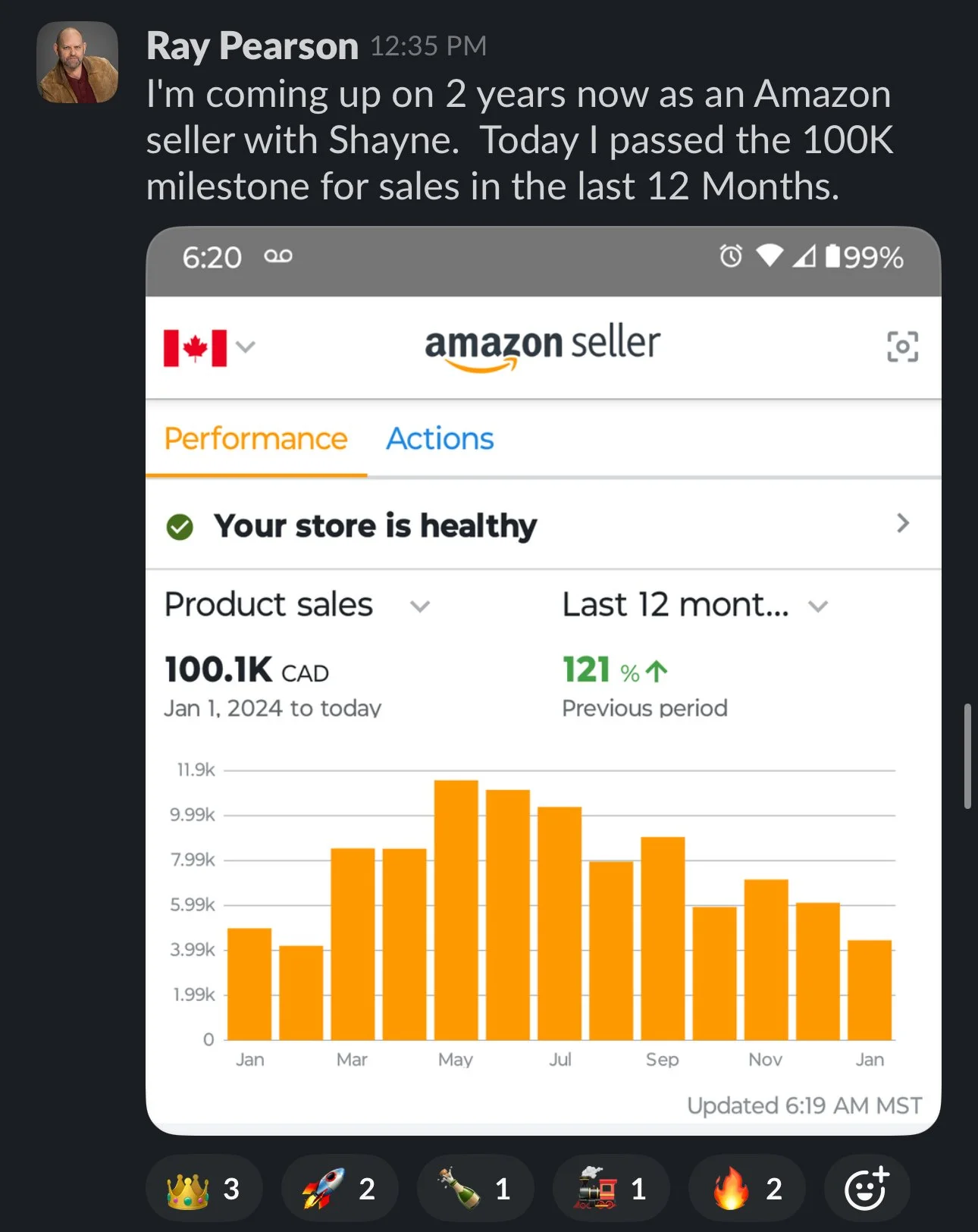Viewport: 978px width, 1232px height.
Task: Add a new emoji reaction
Action: pos(867,1189)
